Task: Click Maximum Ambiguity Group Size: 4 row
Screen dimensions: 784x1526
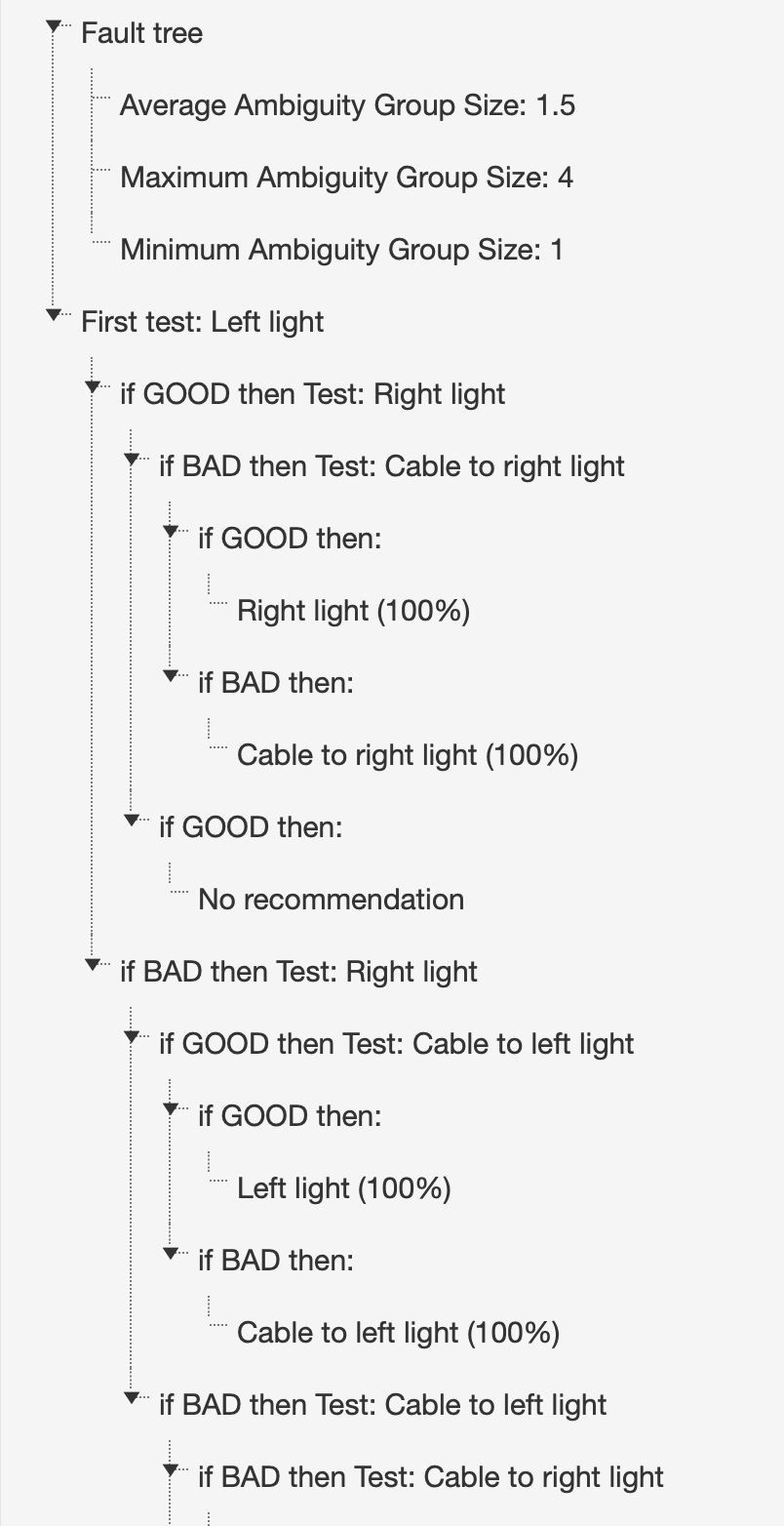Action: (x=345, y=178)
